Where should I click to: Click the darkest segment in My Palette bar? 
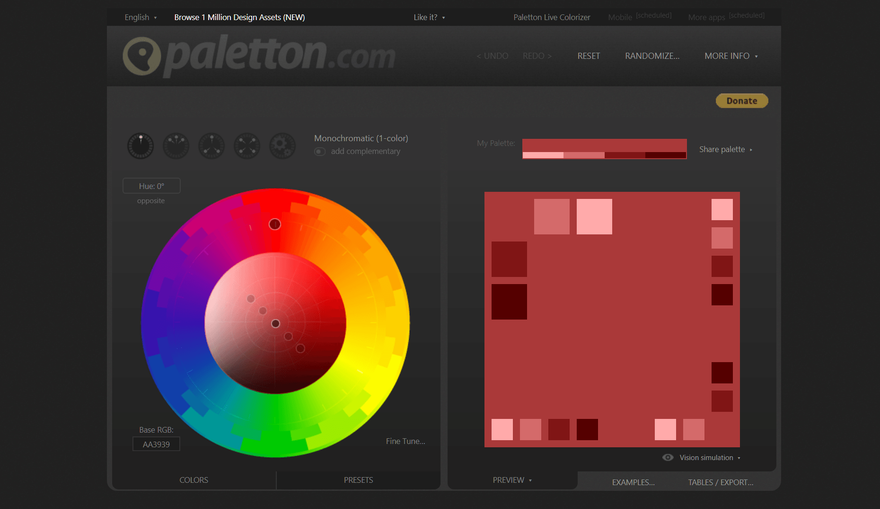[x=666, y=155]
